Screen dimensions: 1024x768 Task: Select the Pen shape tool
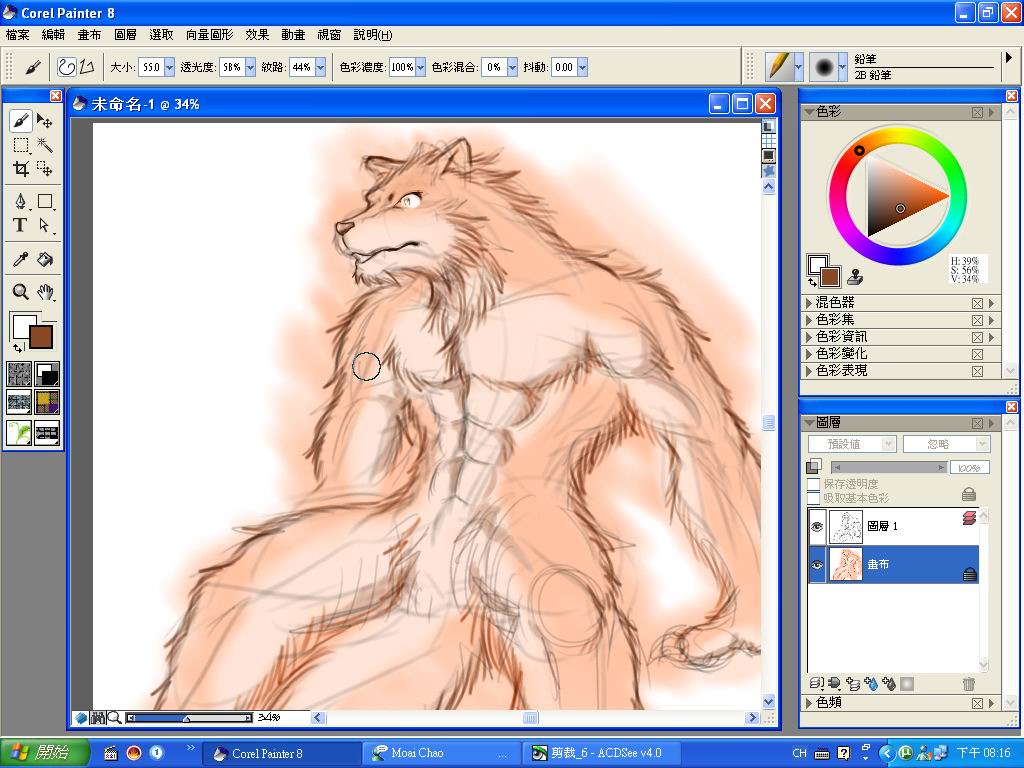[x=20, y=201]
